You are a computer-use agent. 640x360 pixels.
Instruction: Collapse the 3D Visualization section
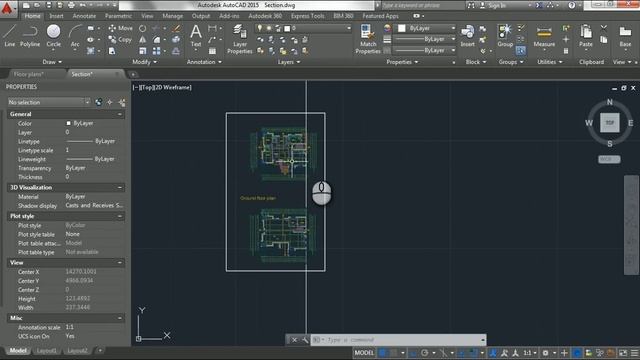[x=120, y=187]
